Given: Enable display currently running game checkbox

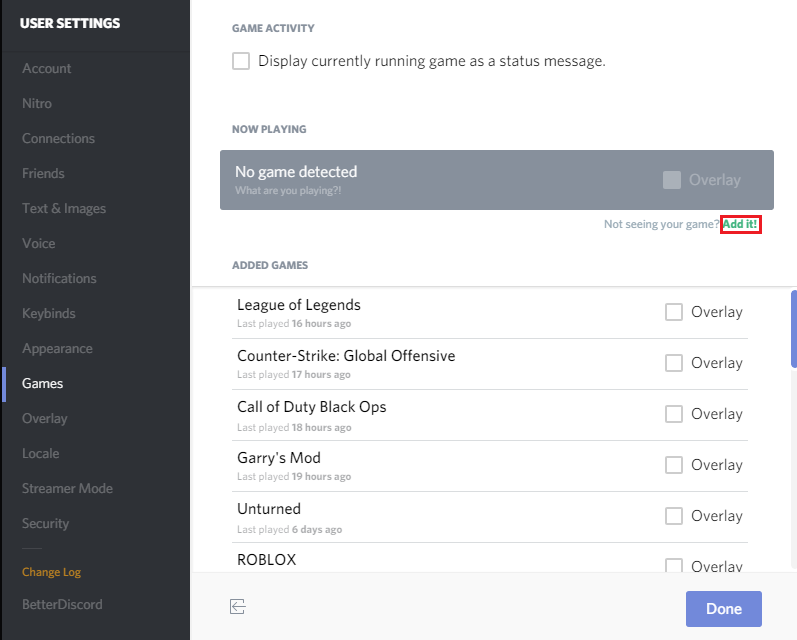Looking at the screenshot, I should [241, 61].
